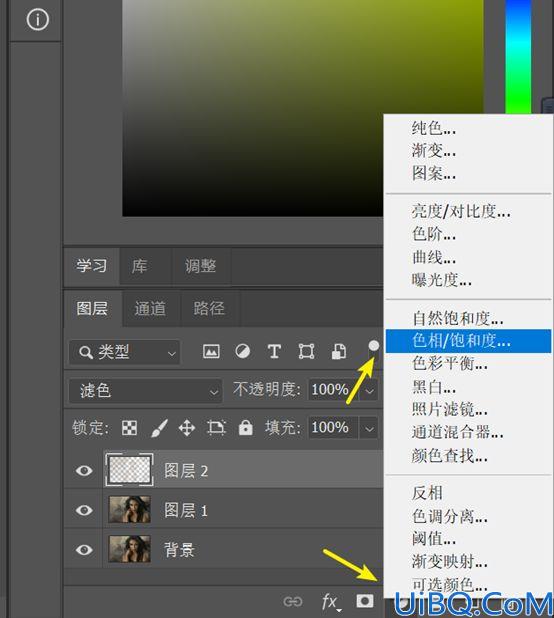
Task: Select the 图层 1 thumbnail
Action: (x=130, y=510)
